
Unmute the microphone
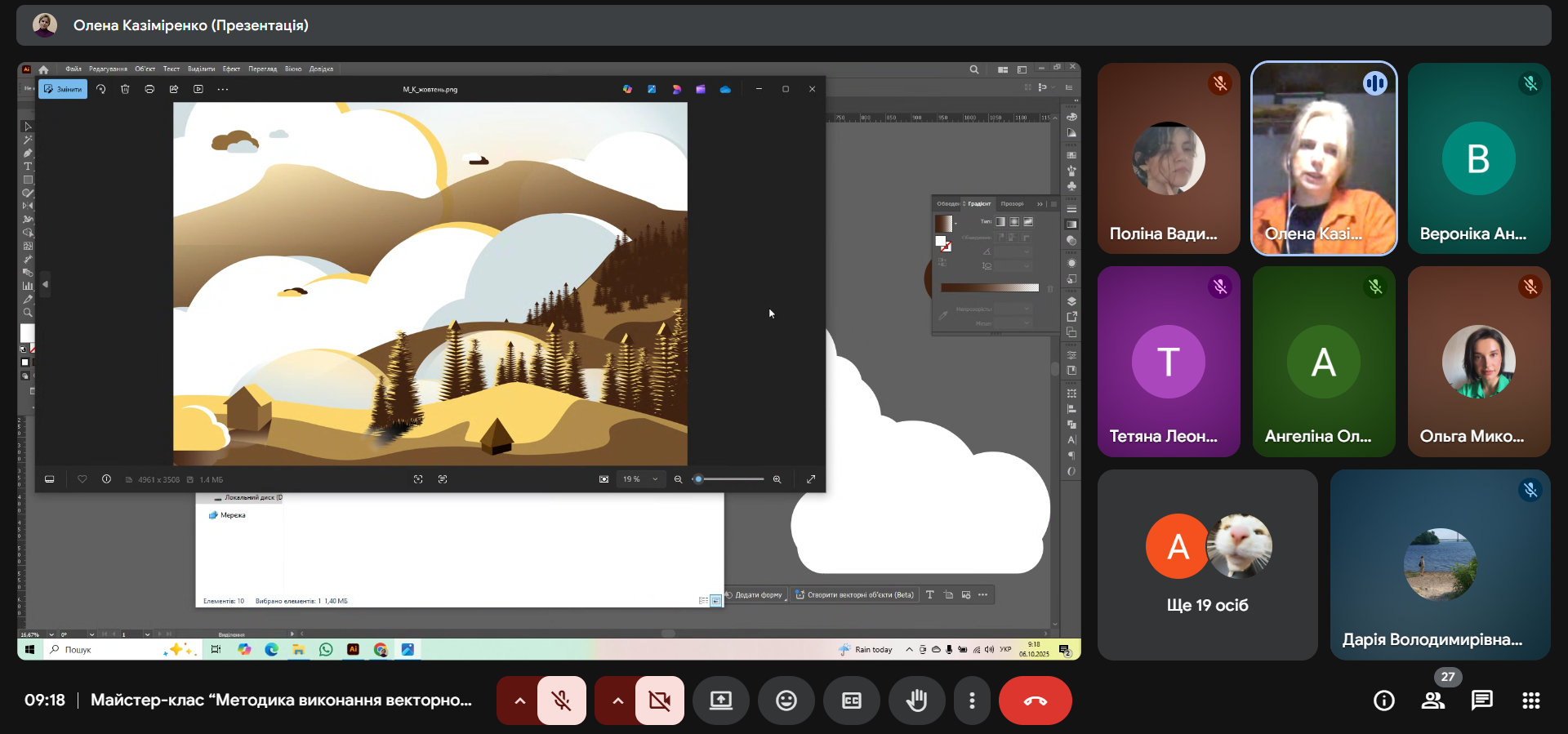click(x=561, y=701)
